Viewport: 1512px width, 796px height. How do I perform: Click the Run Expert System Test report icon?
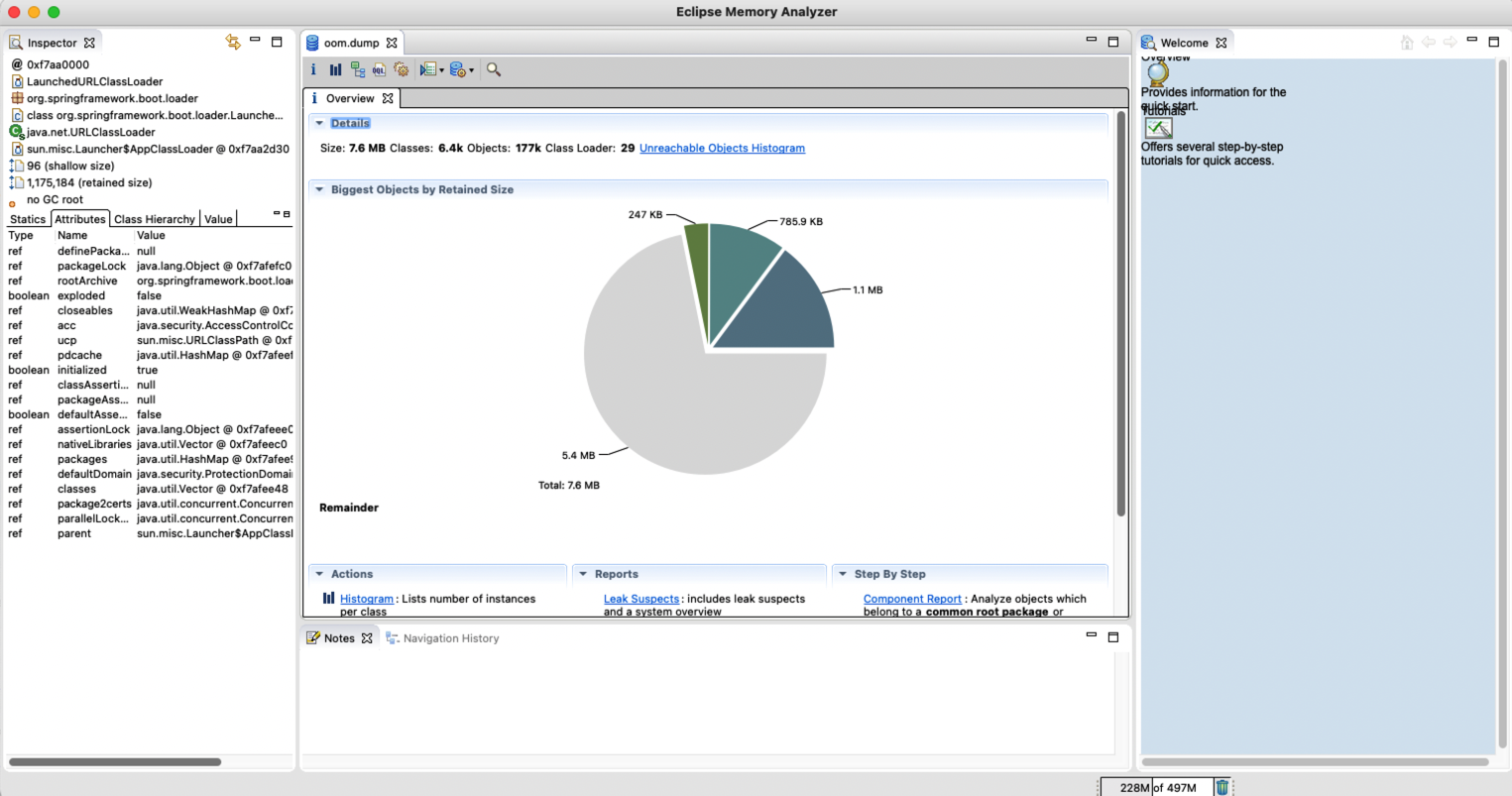click(427, 69)
